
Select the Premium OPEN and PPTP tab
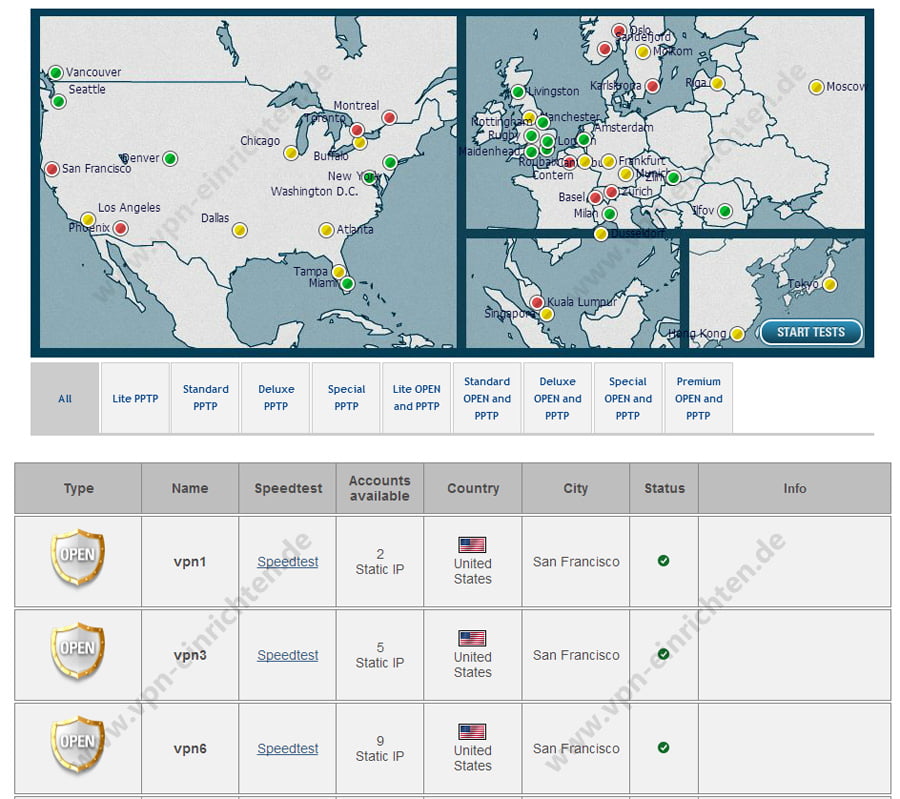coord(698,398)
